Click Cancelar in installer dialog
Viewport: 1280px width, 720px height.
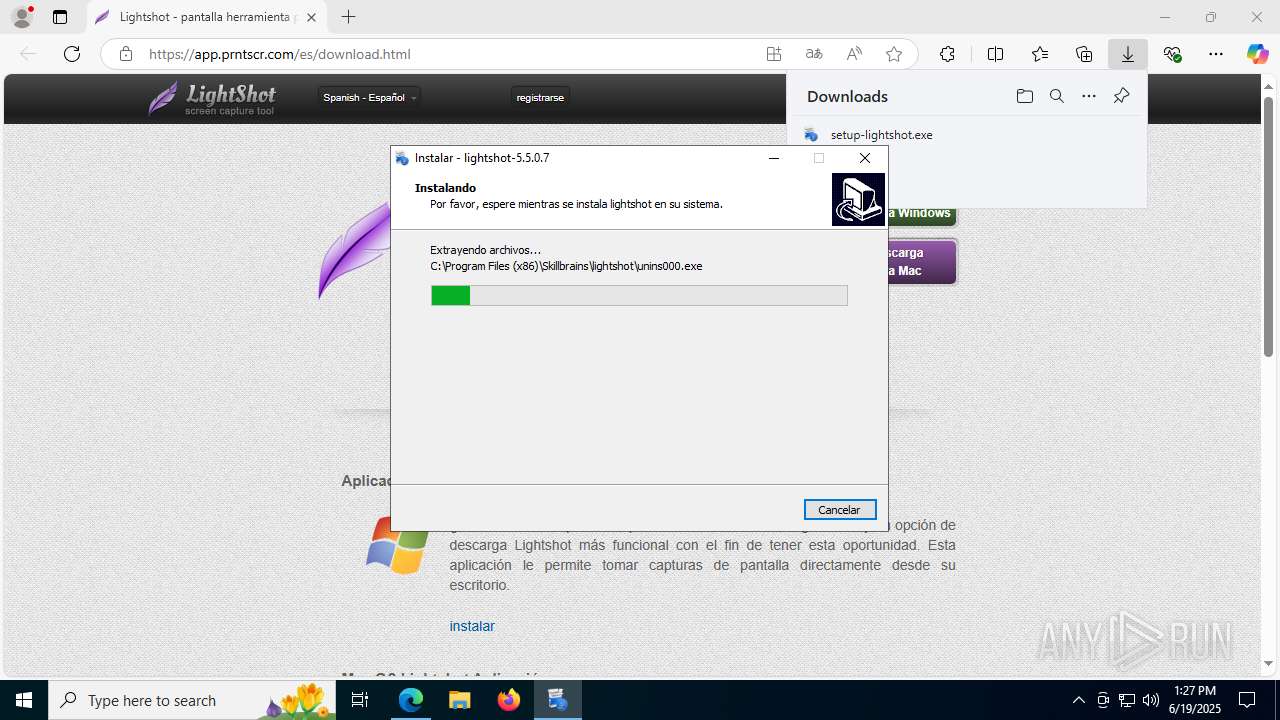click(x=840, y=510)
